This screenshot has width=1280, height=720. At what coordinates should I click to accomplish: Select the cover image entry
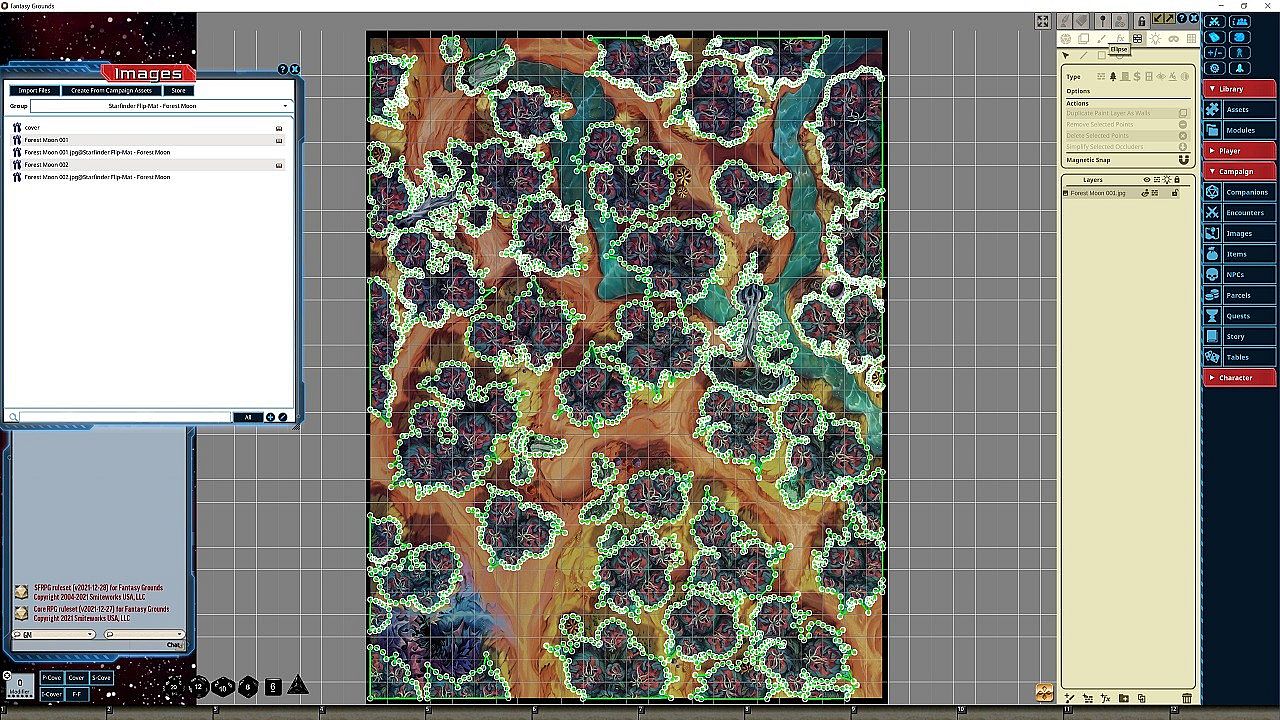[x=148, y=128]
